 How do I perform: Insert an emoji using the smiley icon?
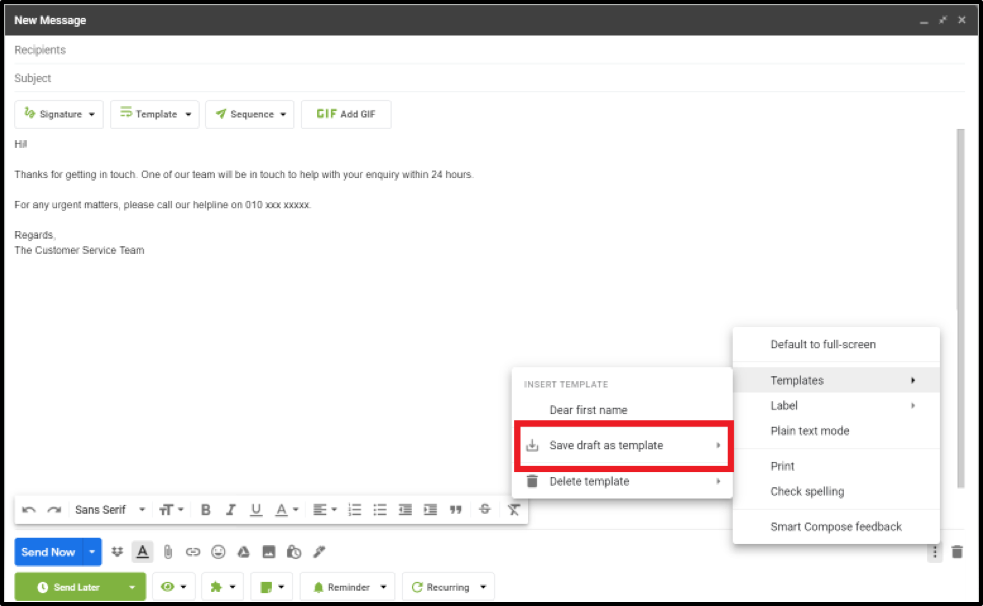coord(218,552)
